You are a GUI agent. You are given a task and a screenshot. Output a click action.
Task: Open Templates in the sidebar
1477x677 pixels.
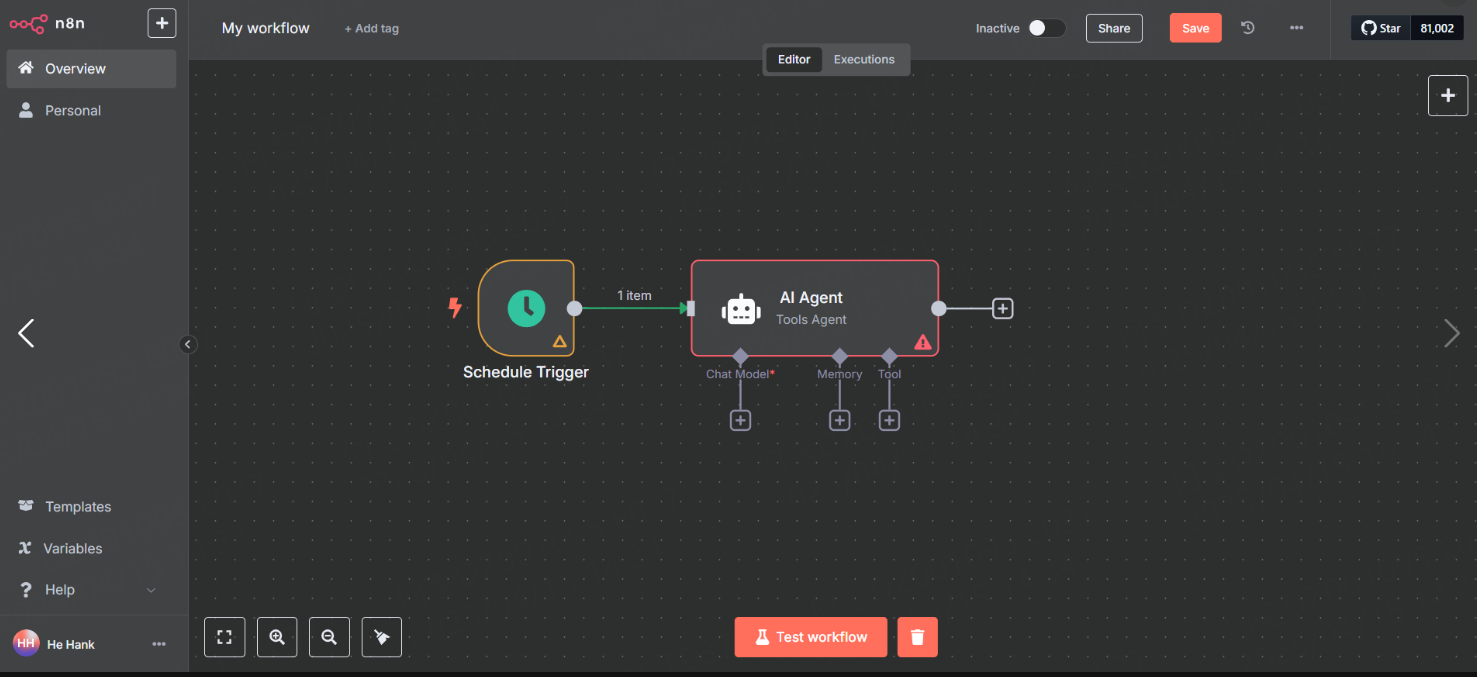tap(78, 507)
